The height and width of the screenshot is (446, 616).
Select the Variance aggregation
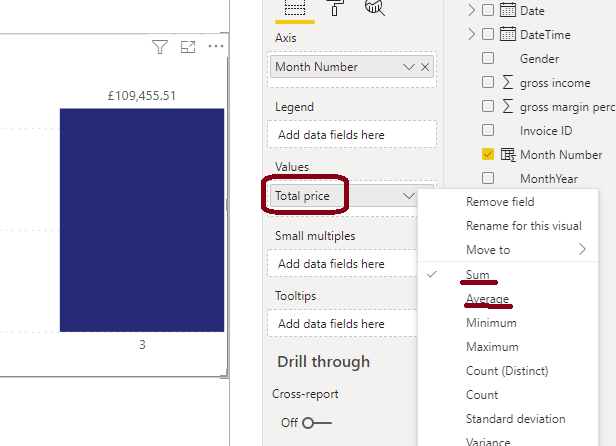pos(488,441)
